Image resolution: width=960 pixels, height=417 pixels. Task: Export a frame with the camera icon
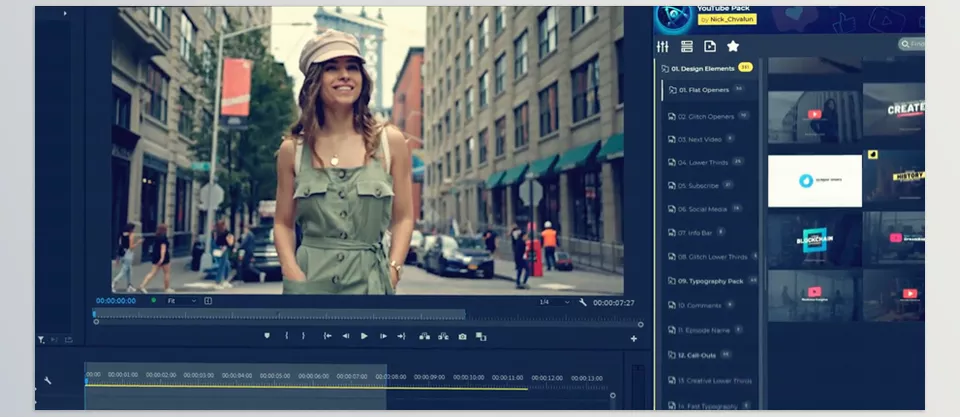pos(462,336)
